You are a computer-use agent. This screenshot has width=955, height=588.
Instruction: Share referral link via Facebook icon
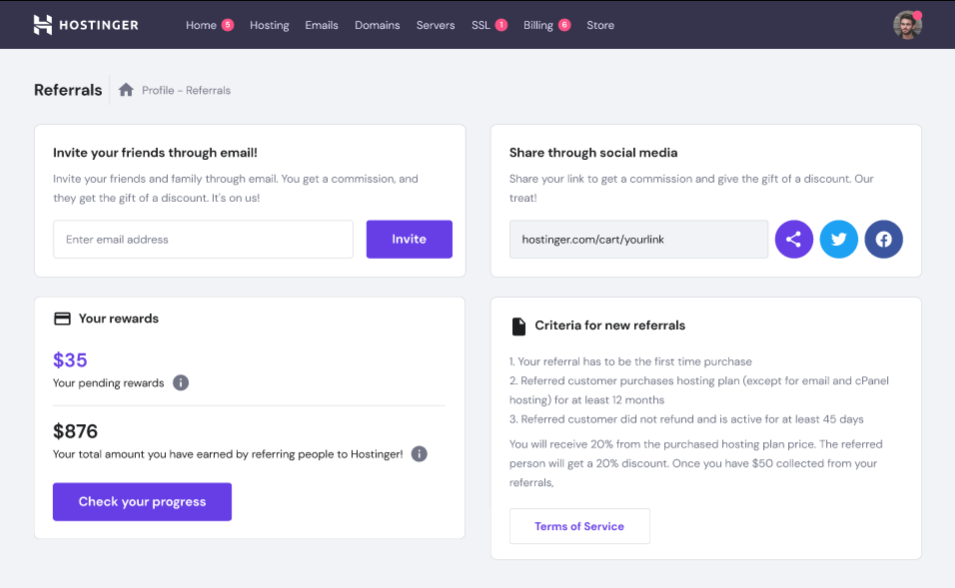pos(884,240)
